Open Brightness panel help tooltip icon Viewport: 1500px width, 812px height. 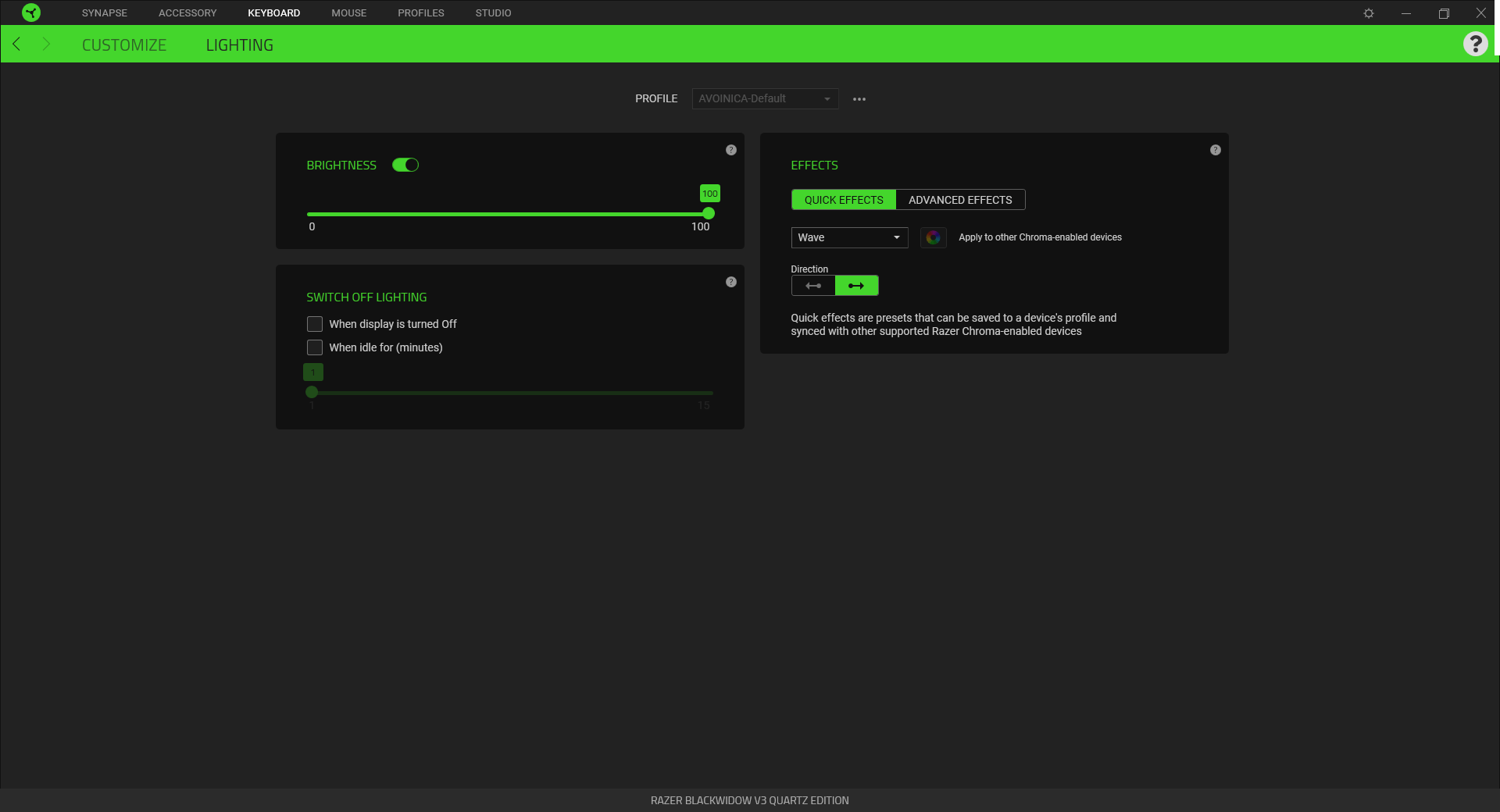731,150
